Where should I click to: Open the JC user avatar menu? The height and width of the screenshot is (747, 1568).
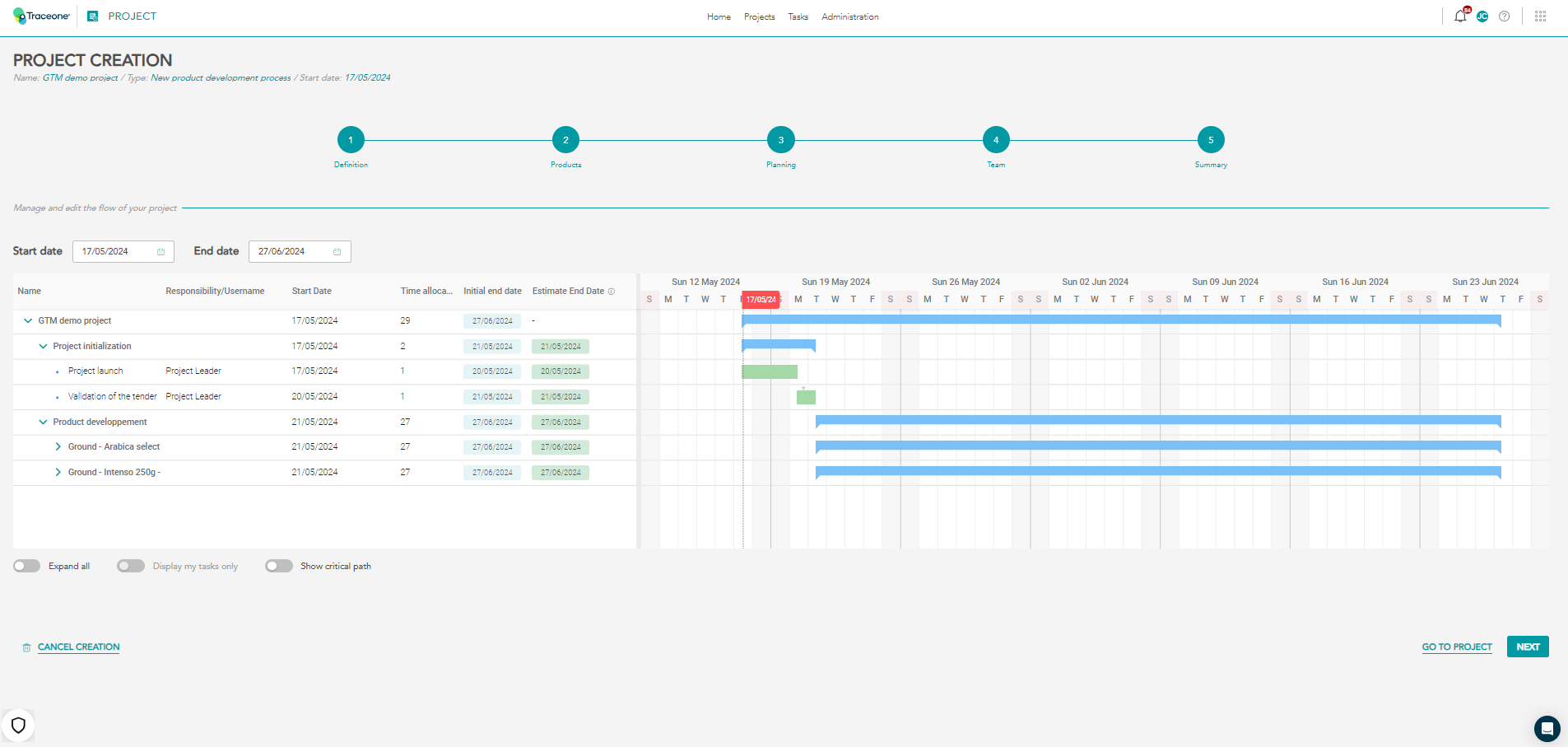pos(1482,16)
